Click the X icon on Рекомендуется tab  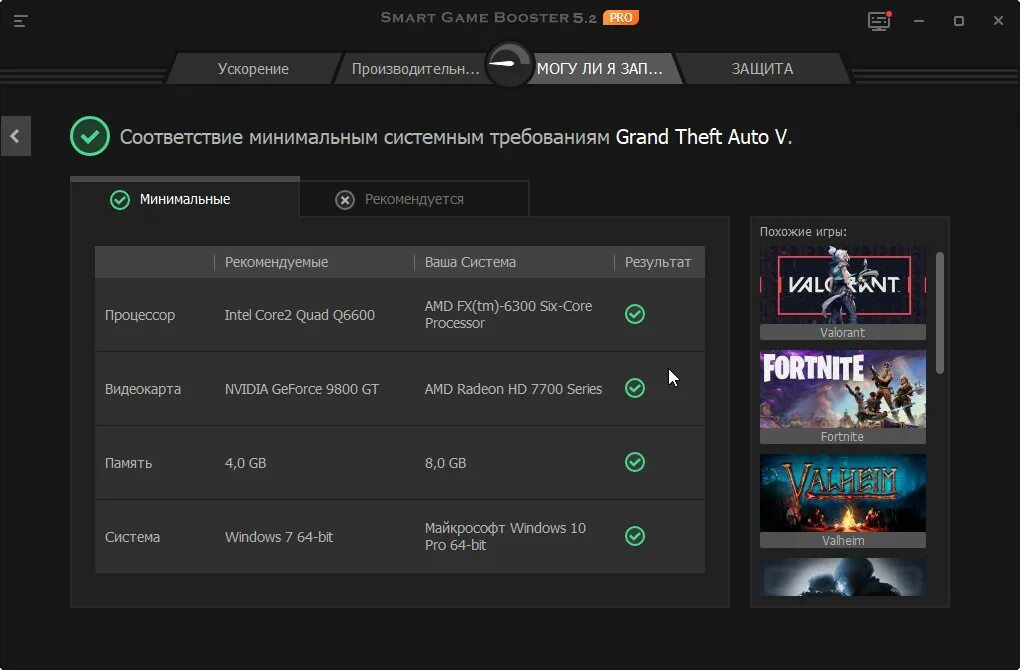tap(345, 199)
